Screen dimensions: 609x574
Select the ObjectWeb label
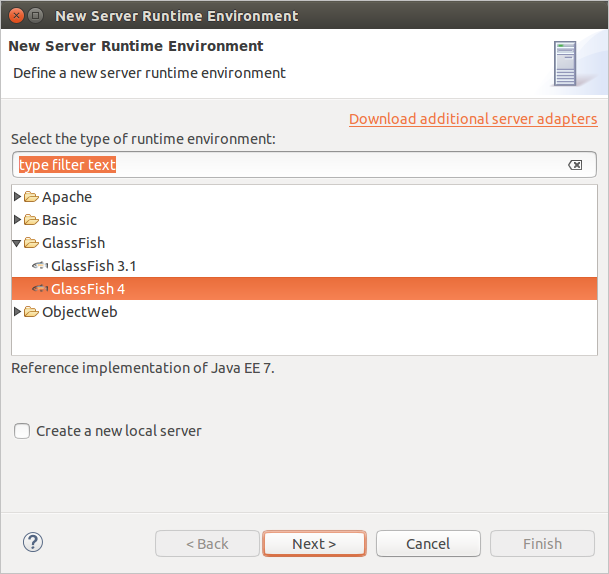(80, 312)
